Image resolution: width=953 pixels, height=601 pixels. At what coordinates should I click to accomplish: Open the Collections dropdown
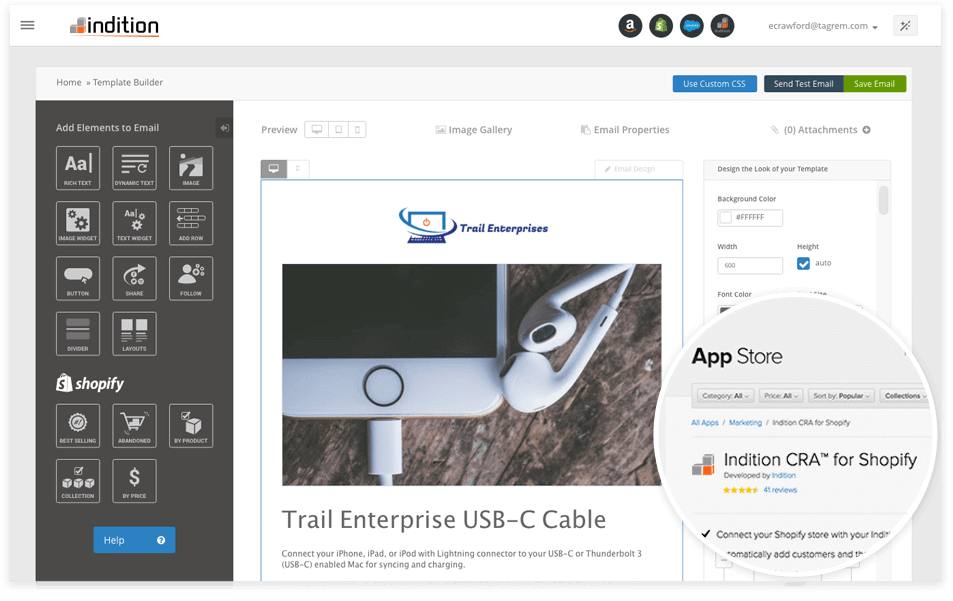click(x=904, y=396)
